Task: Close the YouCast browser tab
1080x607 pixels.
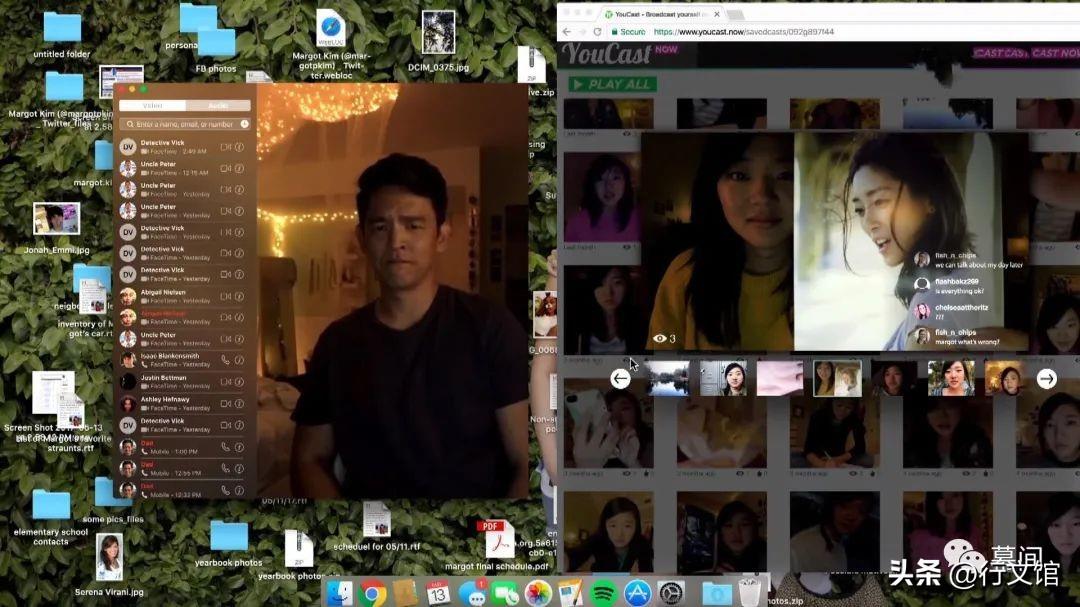Action: click(x=717, y=14)
